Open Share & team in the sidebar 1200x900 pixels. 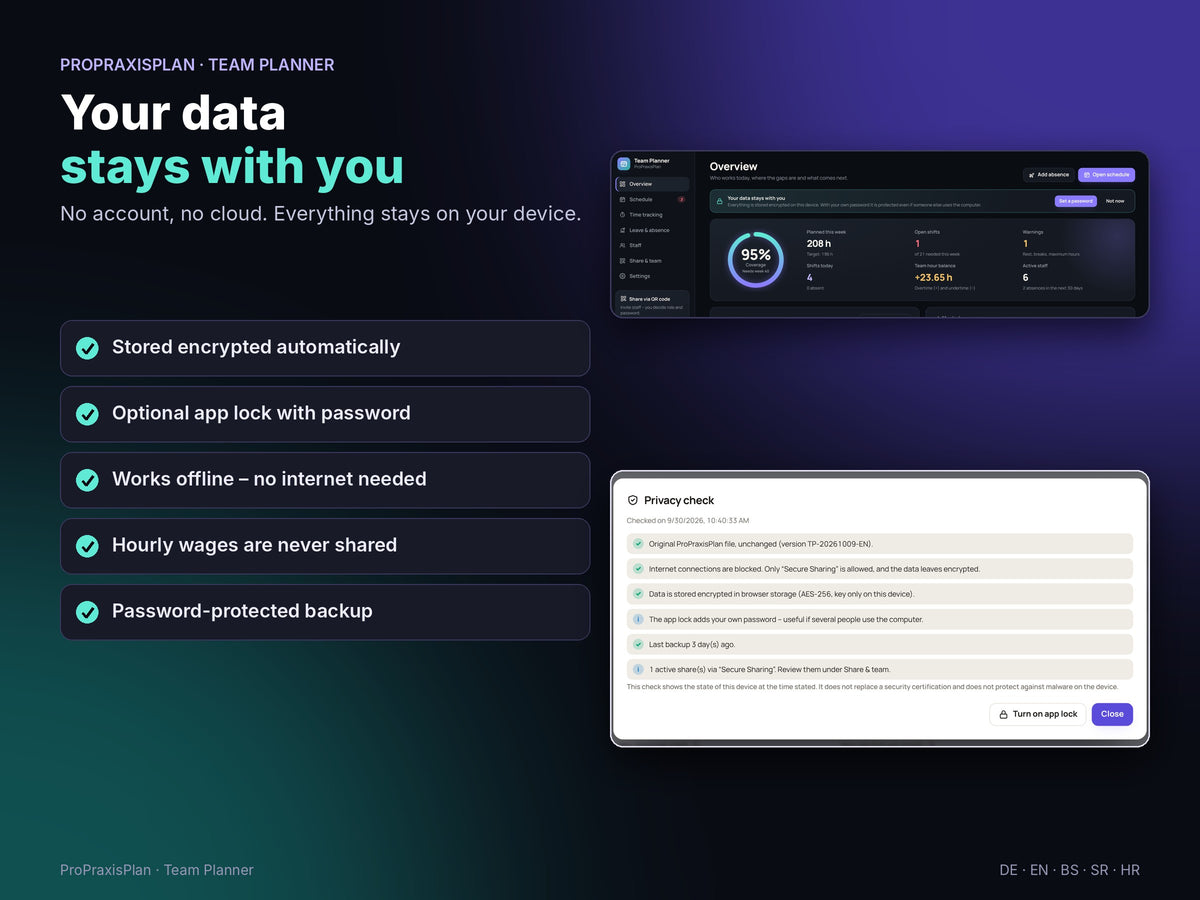(x=652, y=261)
